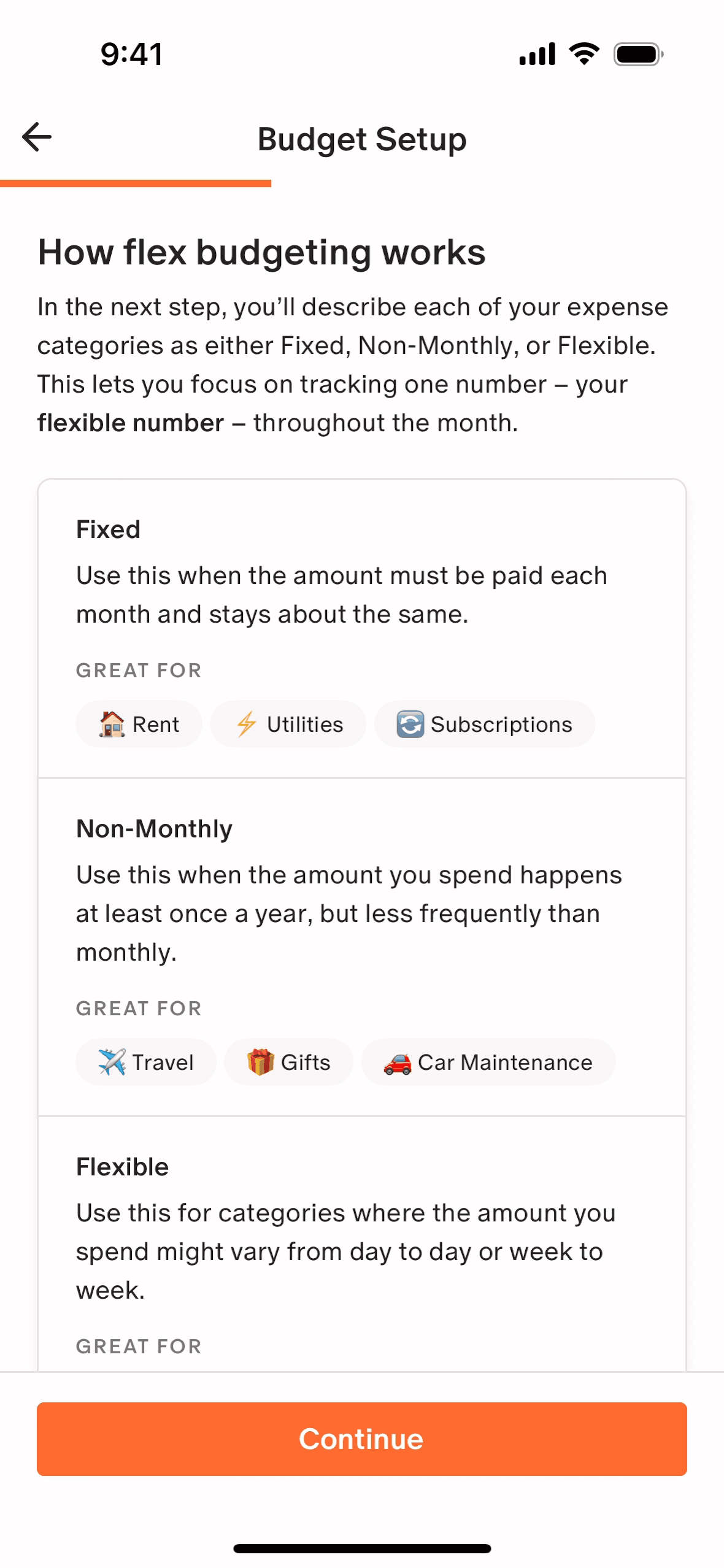This screenshot has height=1568, width=724.
Task: Click the Gifts present box icon
Action: click(x=260, y=1063)
